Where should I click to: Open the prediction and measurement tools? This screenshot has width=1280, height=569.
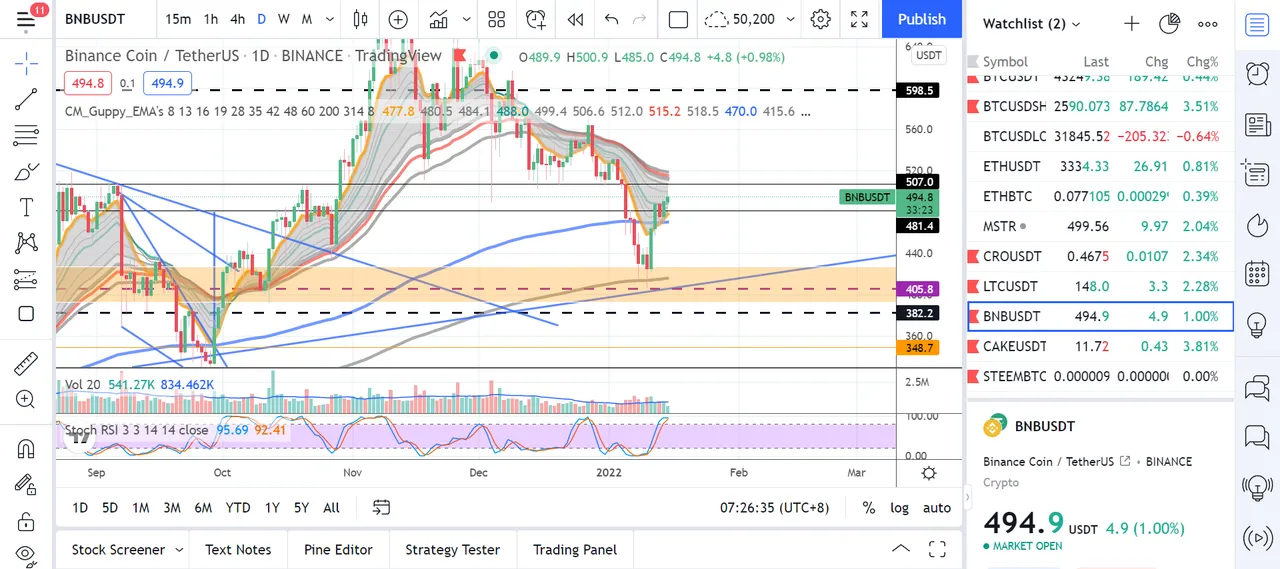point(26,278)
